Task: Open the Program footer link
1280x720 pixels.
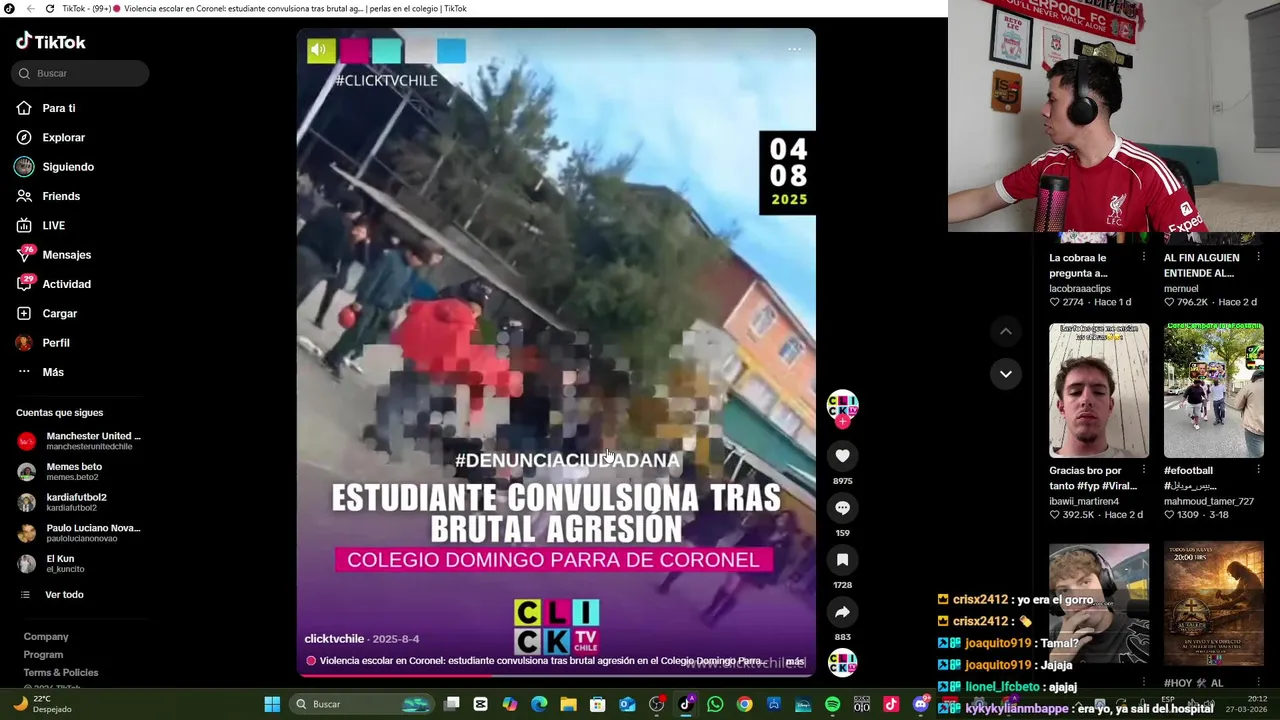Action: (x=43, y=655)
